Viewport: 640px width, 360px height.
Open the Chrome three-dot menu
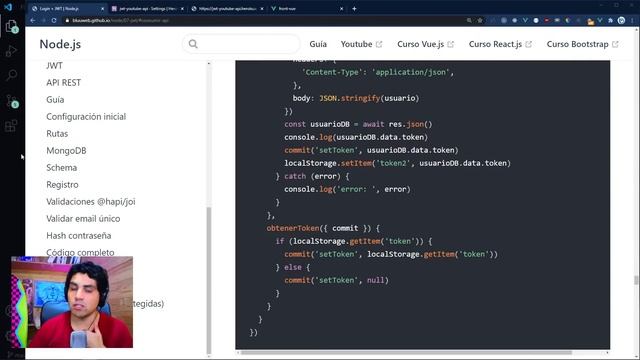632,20
